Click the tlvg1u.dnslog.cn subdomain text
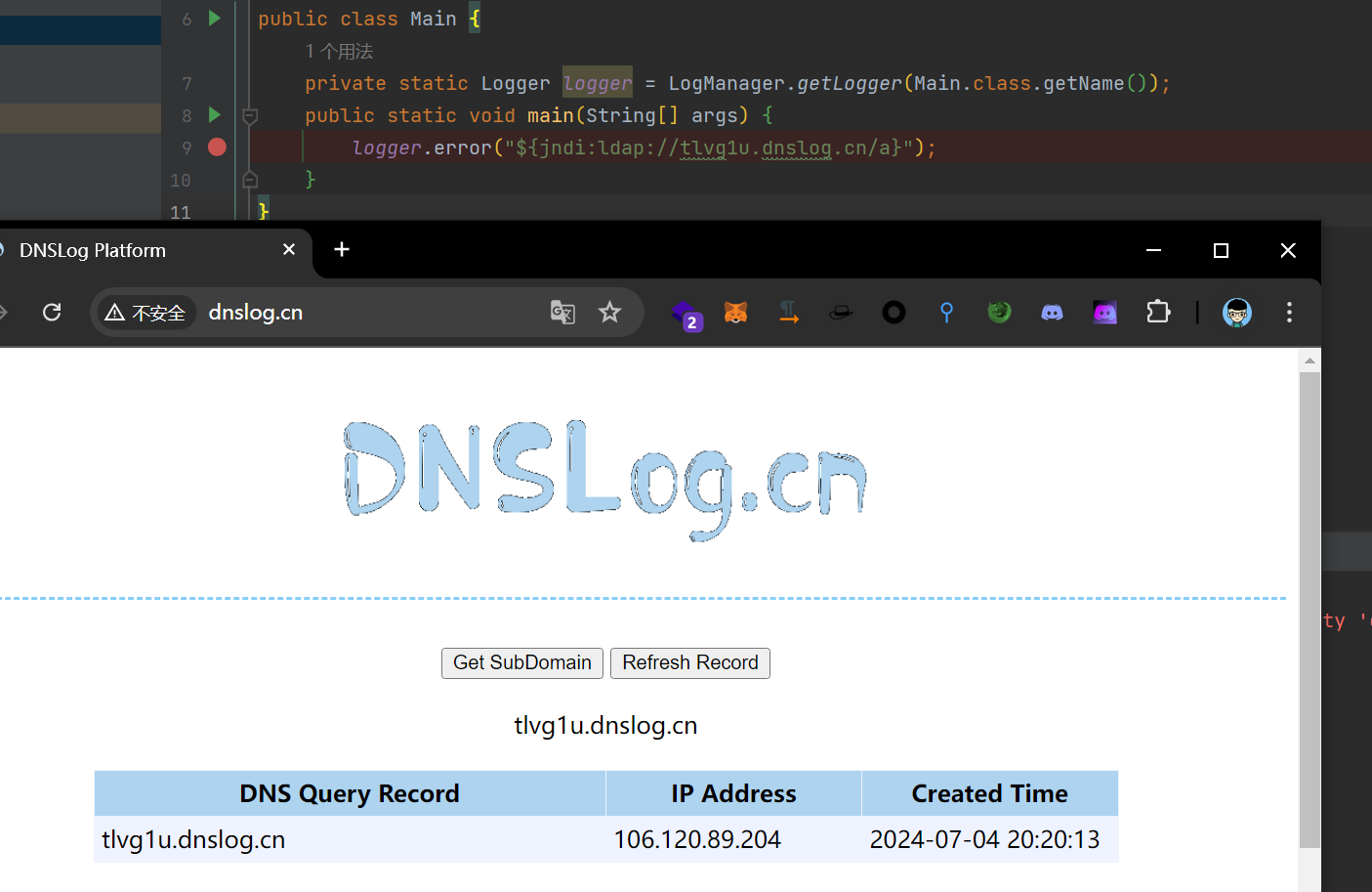The height and width of the screenshot is (892, 1372). 605,726
